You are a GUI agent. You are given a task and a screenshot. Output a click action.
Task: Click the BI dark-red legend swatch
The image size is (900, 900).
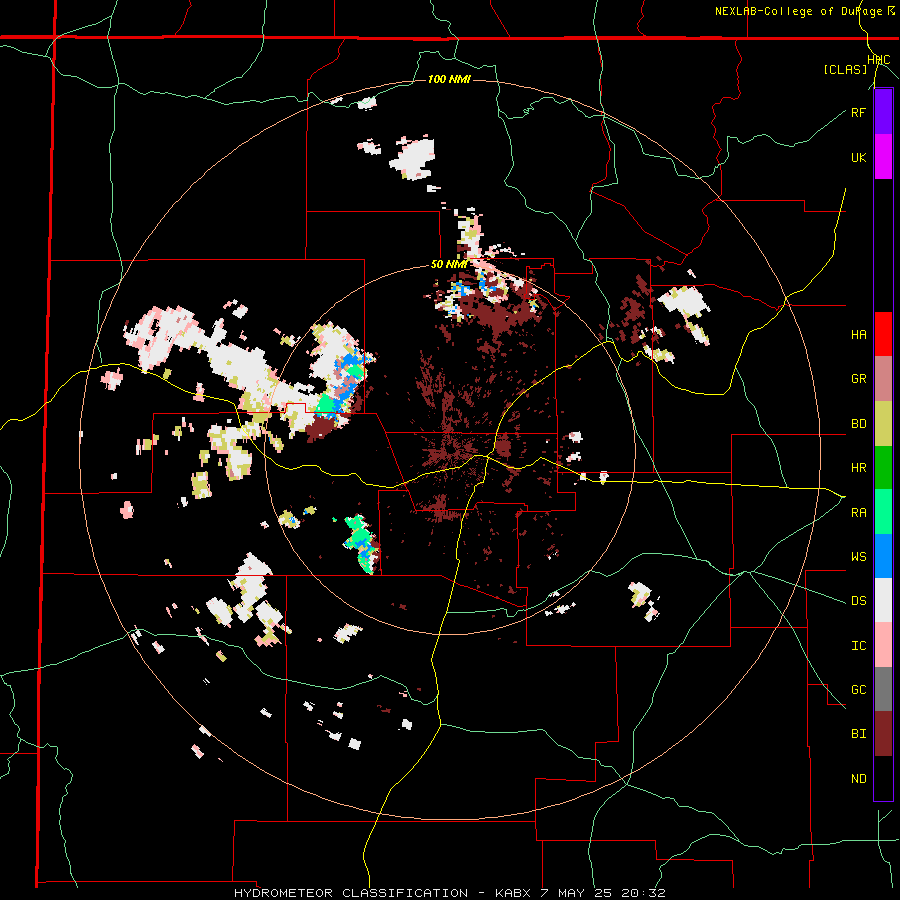click(883, 734)
